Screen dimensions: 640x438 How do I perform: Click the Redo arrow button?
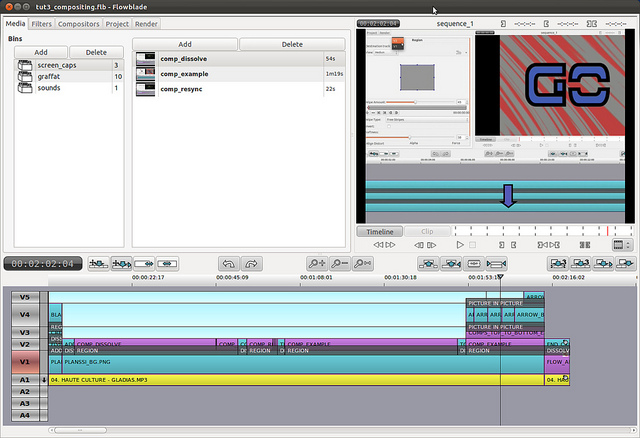(x=250, y=263)
